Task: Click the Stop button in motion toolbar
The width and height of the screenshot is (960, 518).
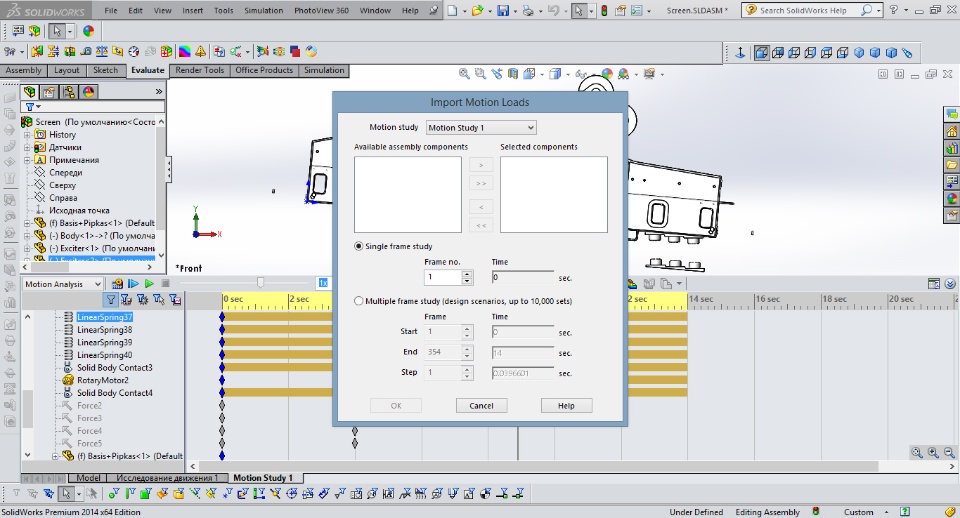Action: [165, 283]
